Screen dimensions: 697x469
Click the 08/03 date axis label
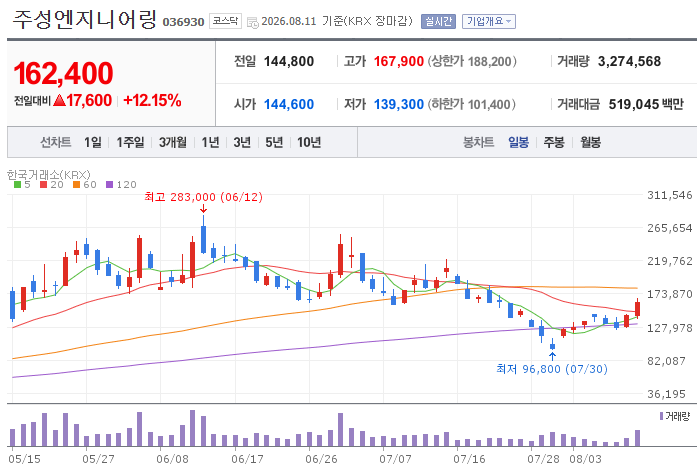pos(585,459)
